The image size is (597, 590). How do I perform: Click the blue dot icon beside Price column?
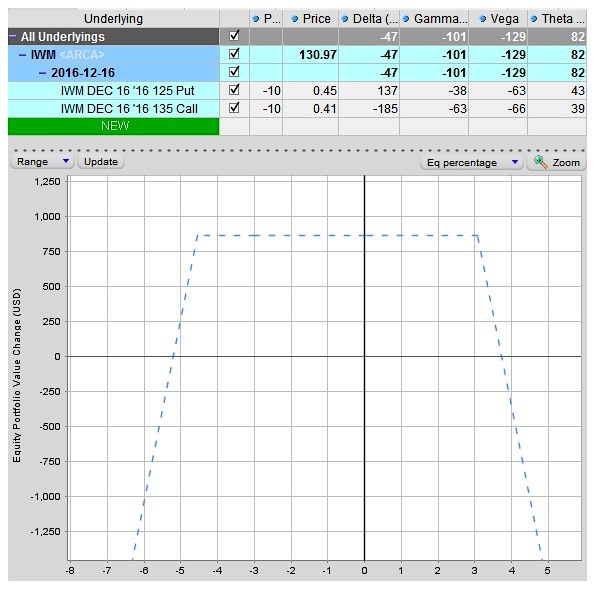tap(294, 19)
